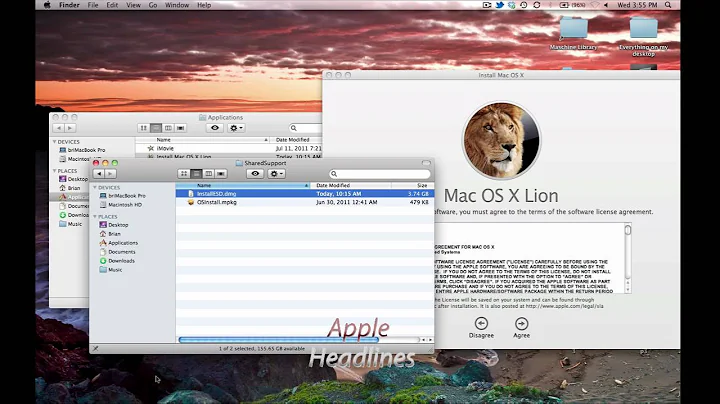Click Disagree in Install Mac OS X window
The image size is (720, 404).
point(481,327)
